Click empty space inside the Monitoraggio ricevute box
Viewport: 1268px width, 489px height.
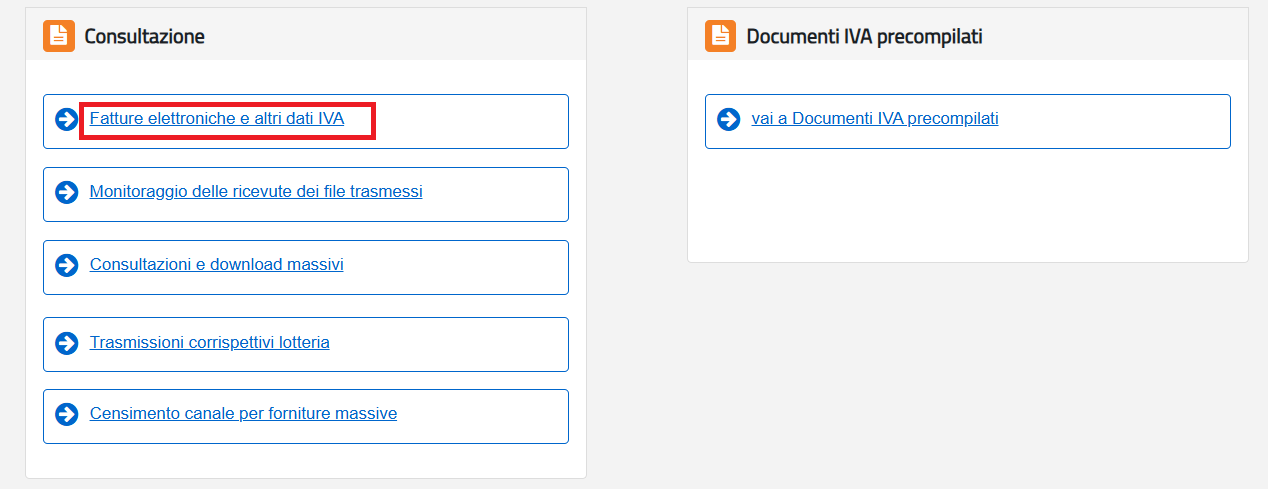click(x=500, y=194)
